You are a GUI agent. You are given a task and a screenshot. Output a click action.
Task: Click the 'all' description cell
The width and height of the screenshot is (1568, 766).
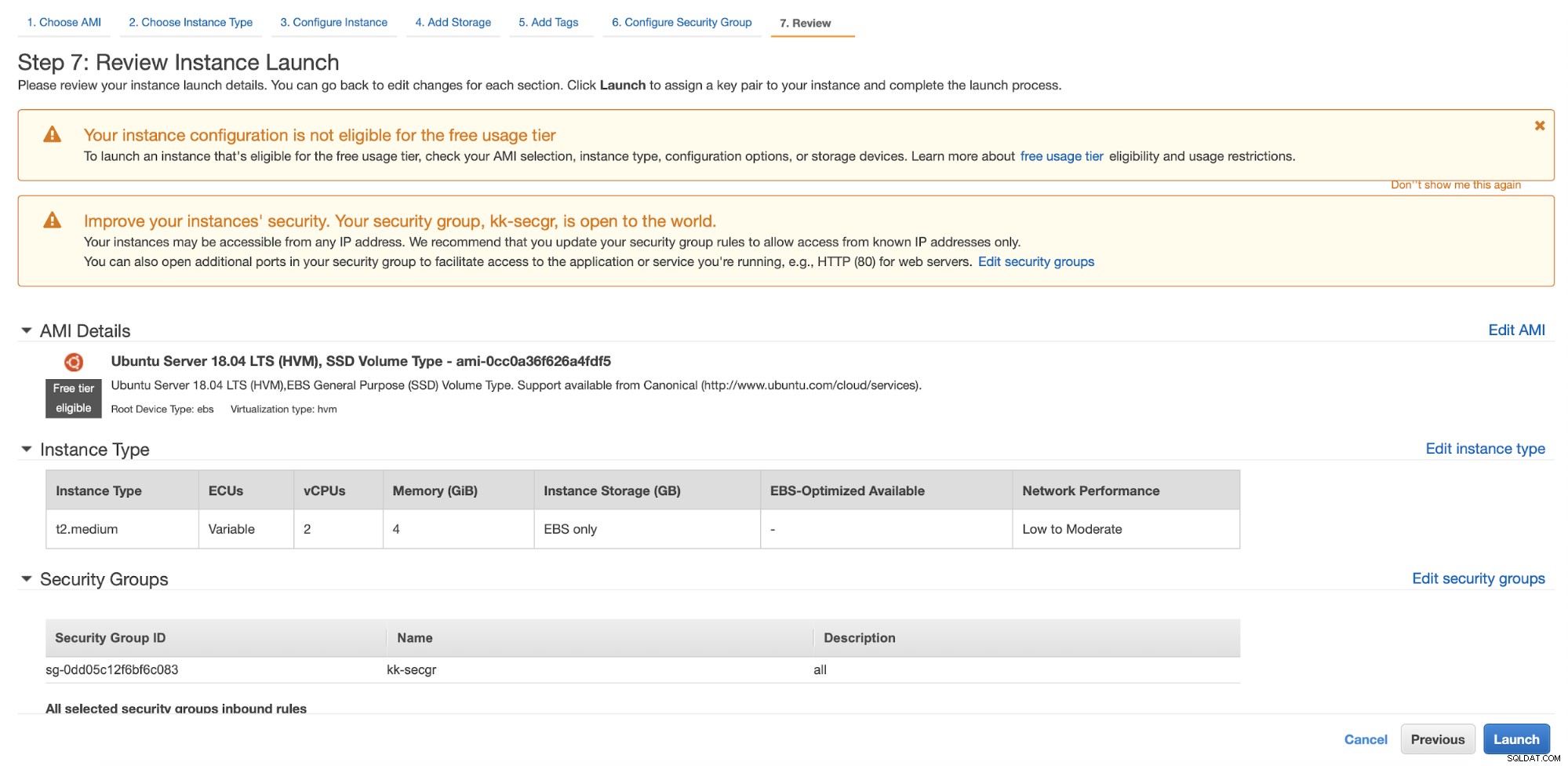pyautogui.click(x=820, y=669)
